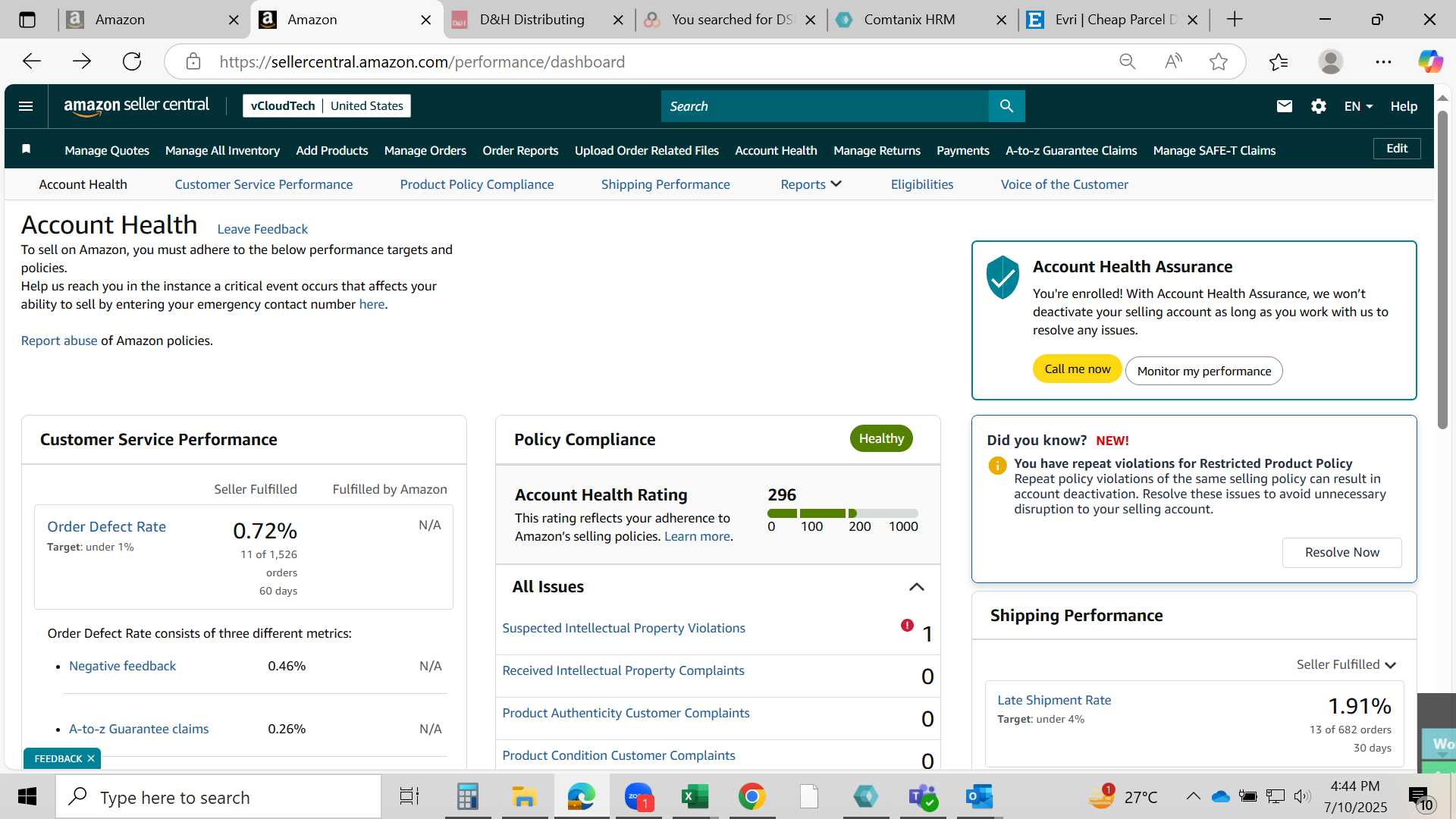The width and height of the screenshot is (1456, 819).
Task: Open the Seller Fulfilled dropdown in Shipping Performance
Action: tap(1346, 664)
